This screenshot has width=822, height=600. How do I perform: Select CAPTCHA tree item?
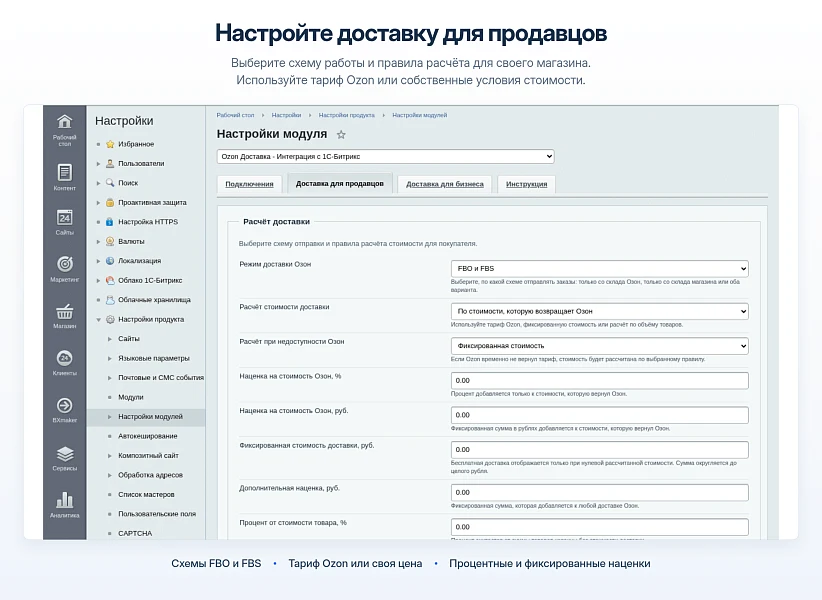135,533
